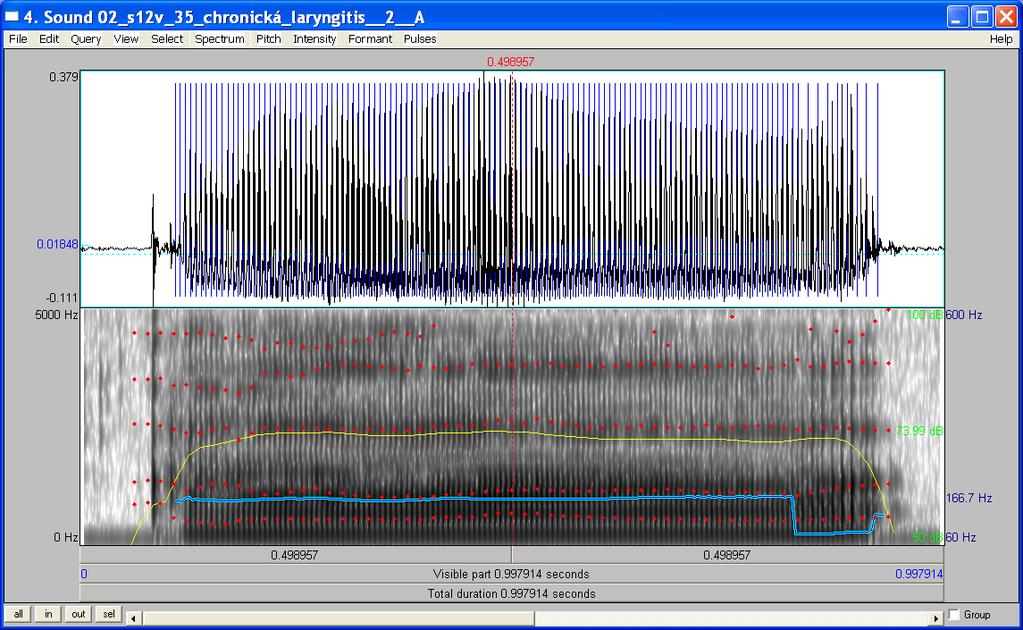
Task: Open the Spectrum menu
Action: point(219,39)
